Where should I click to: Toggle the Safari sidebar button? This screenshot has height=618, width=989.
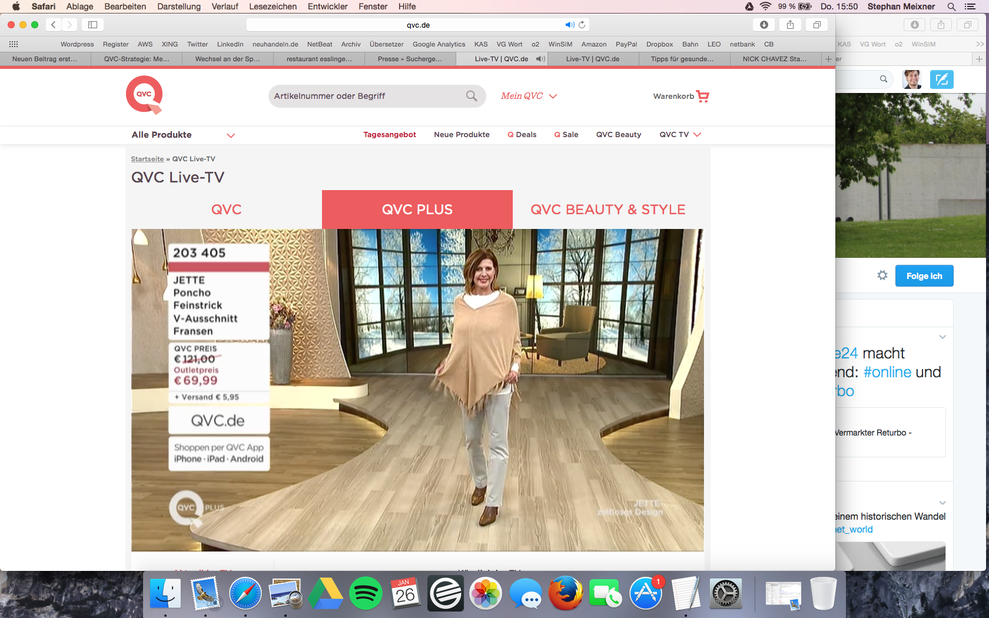[93, 25]
